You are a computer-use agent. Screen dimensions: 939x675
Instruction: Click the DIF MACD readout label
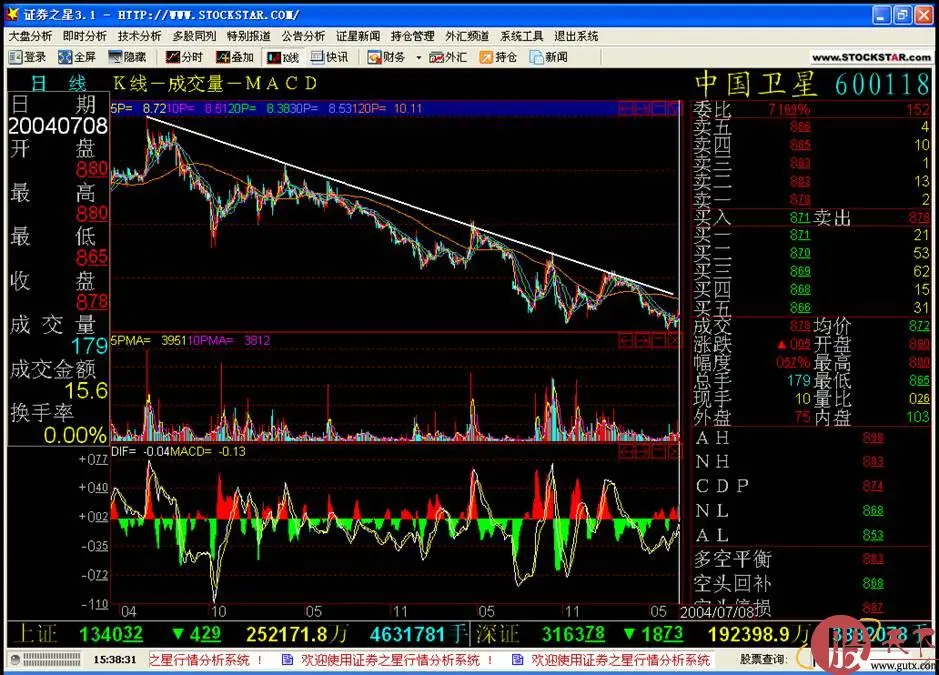(x=124, y=452)
